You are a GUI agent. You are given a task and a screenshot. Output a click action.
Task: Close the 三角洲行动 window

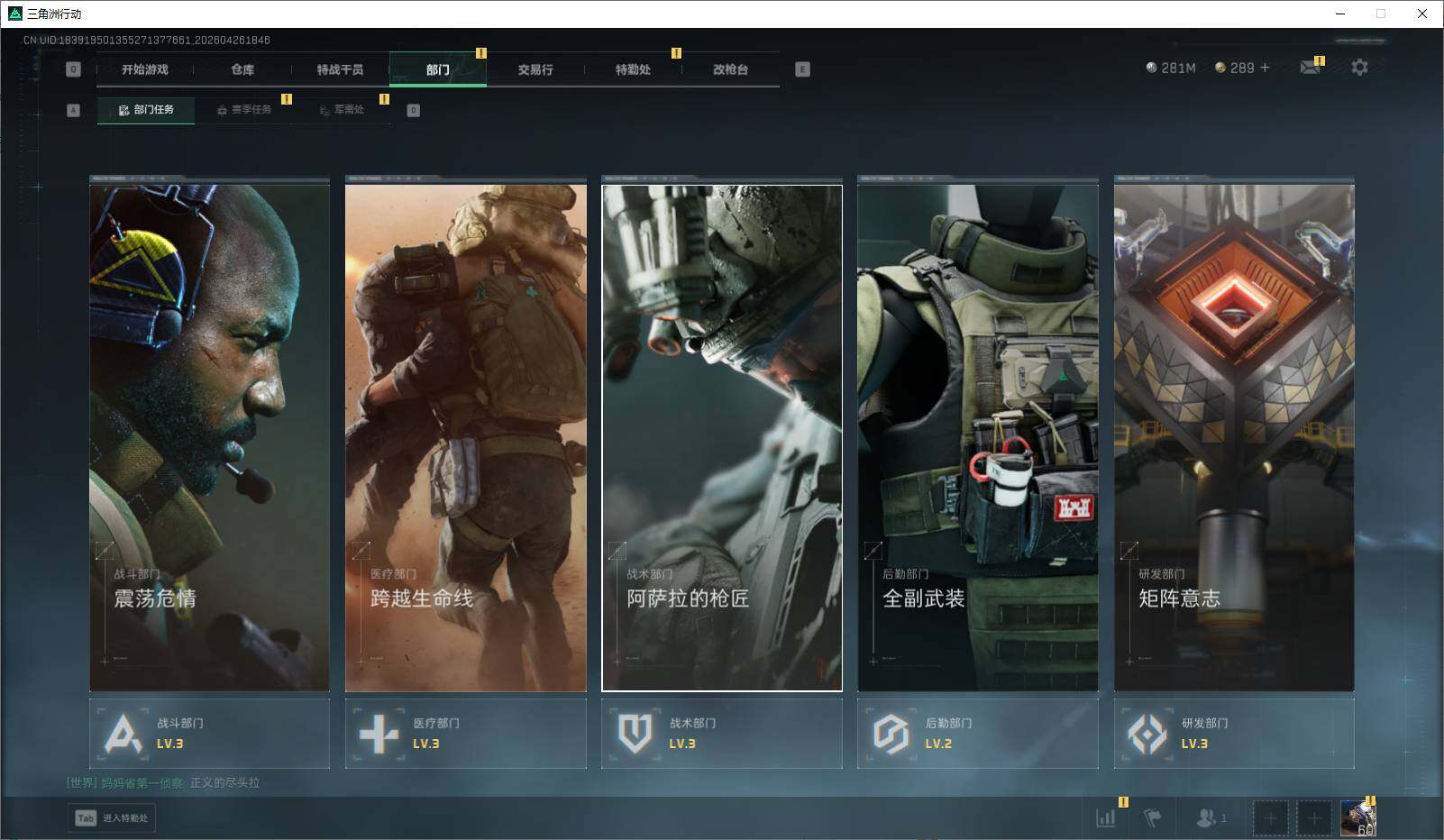pyautogui.click(x=1422, y=14)
